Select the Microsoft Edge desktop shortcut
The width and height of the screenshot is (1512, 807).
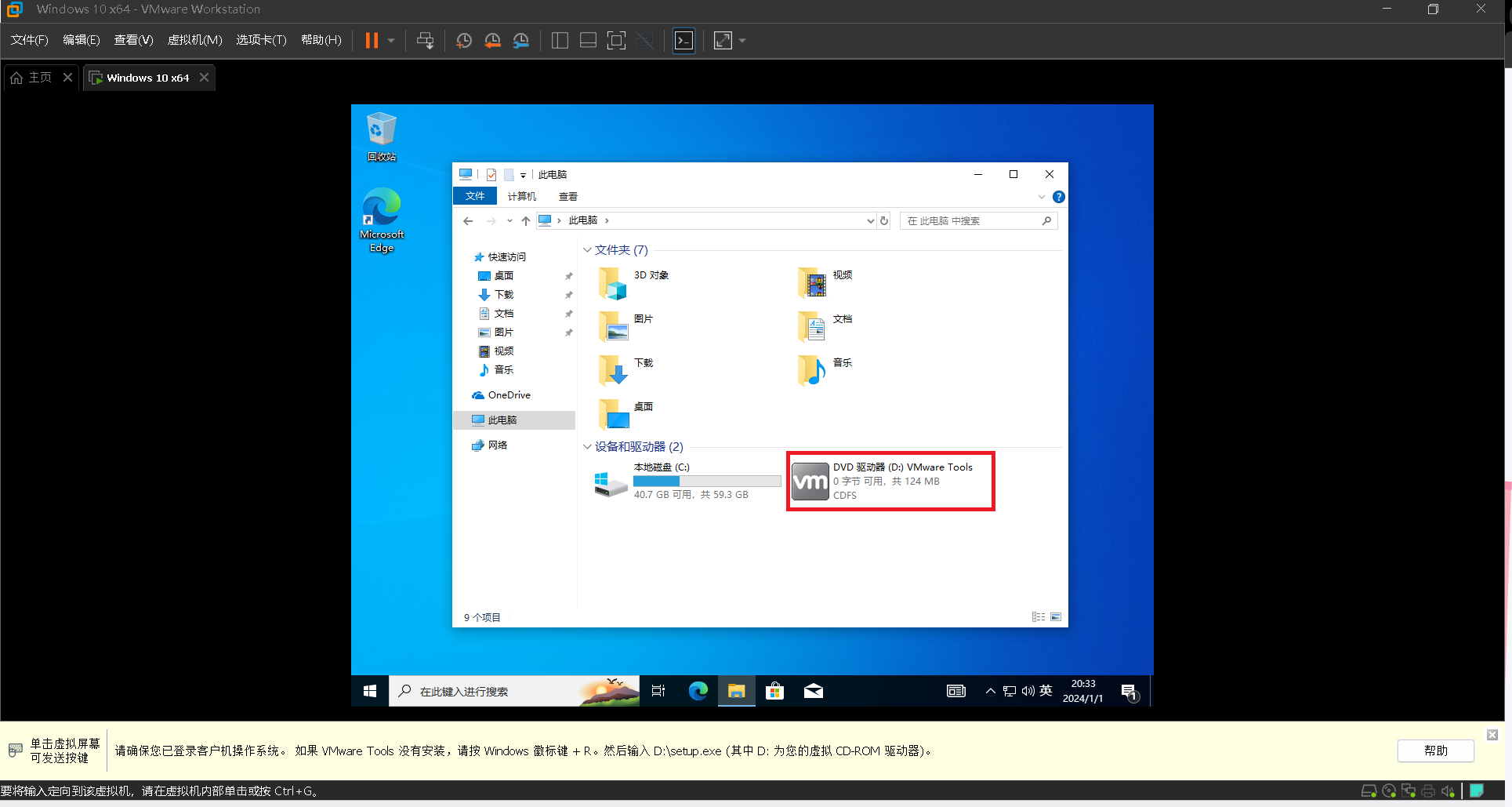pos(382,220)
